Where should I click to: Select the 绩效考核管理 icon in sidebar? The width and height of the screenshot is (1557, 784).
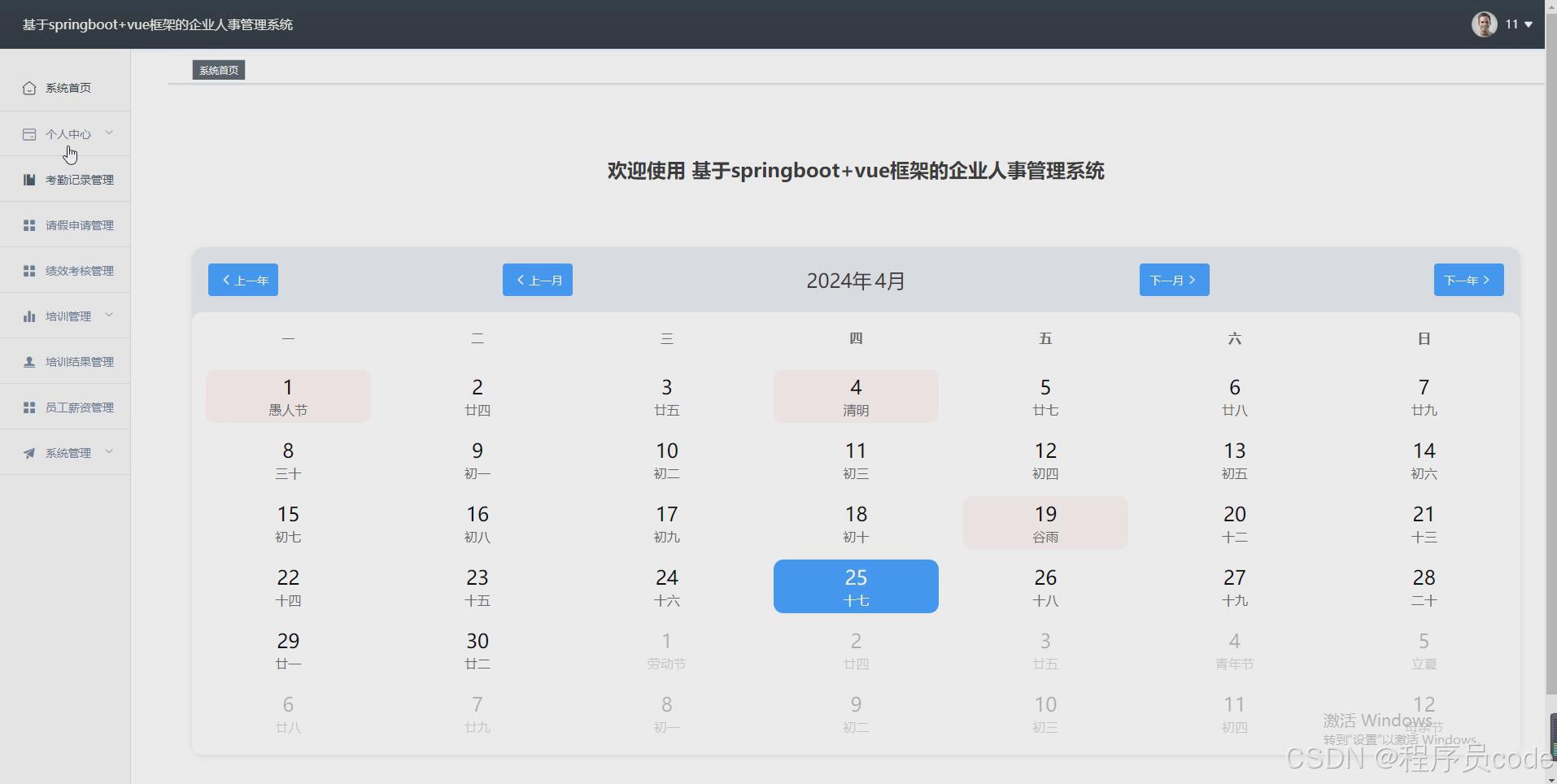28,270
